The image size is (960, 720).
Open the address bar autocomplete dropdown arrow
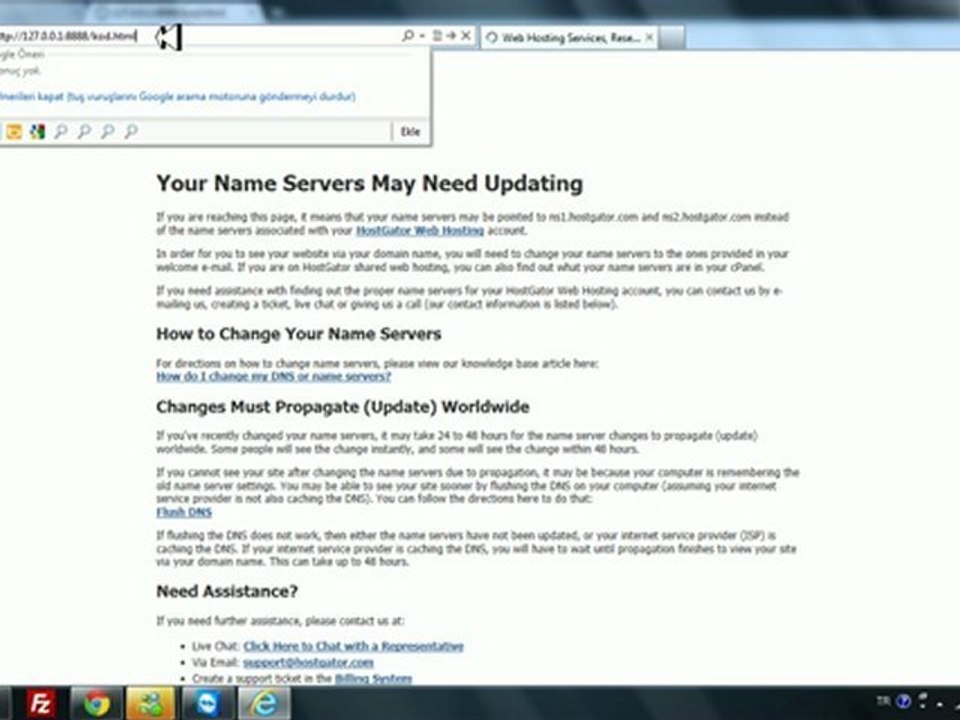click(422, 36)
